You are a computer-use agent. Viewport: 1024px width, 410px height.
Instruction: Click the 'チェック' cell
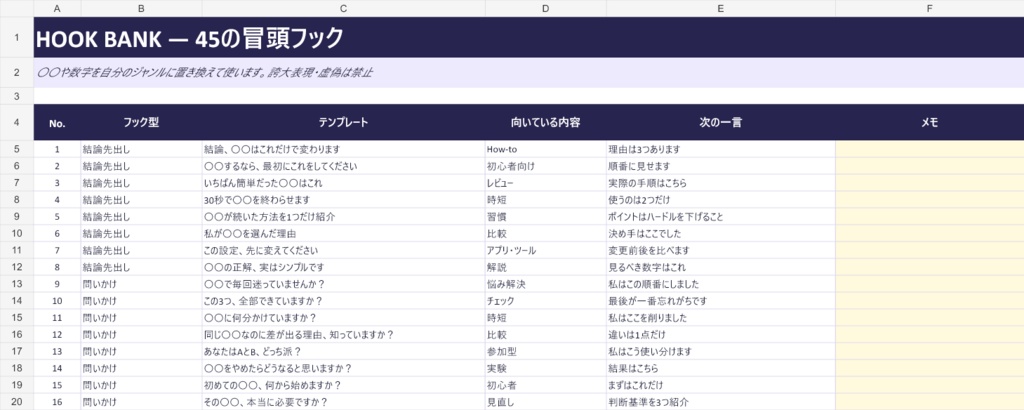(x=545, y=301)
